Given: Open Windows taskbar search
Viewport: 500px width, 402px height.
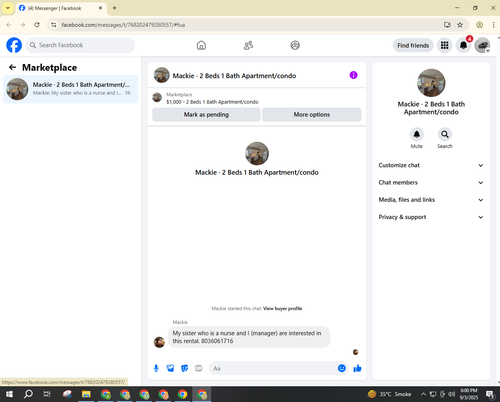Looking at the screenshot, I should coord(28,395).
